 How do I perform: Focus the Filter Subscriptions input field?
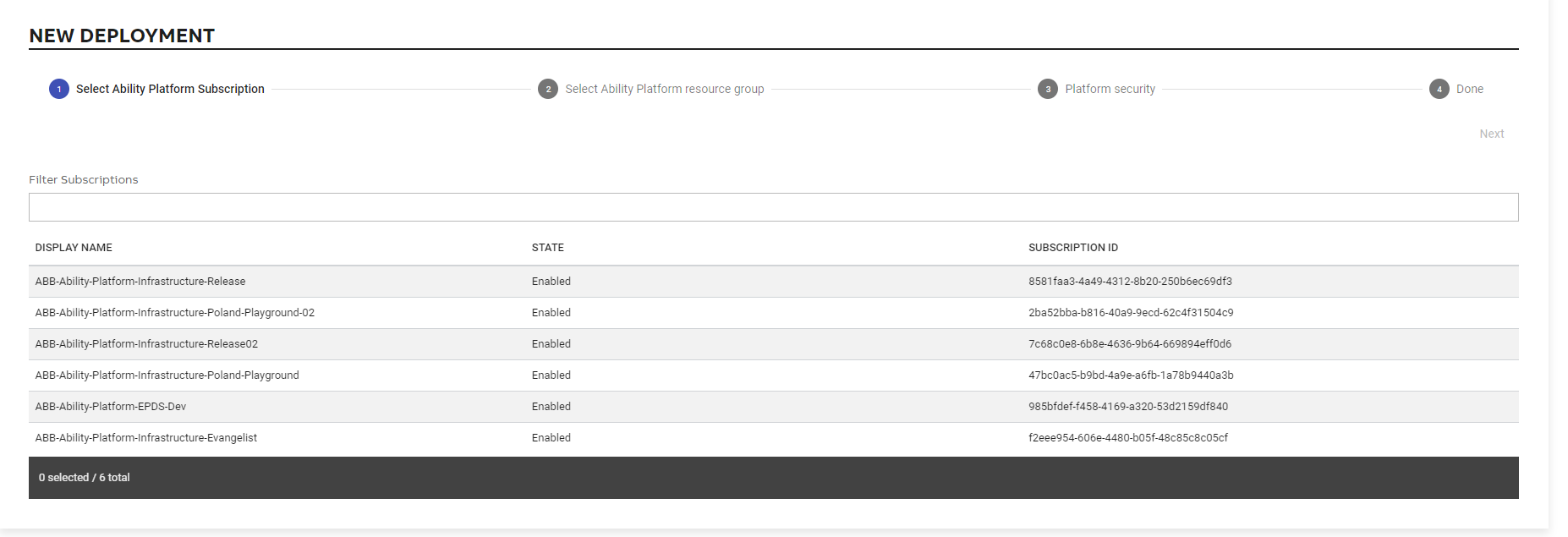774,207
